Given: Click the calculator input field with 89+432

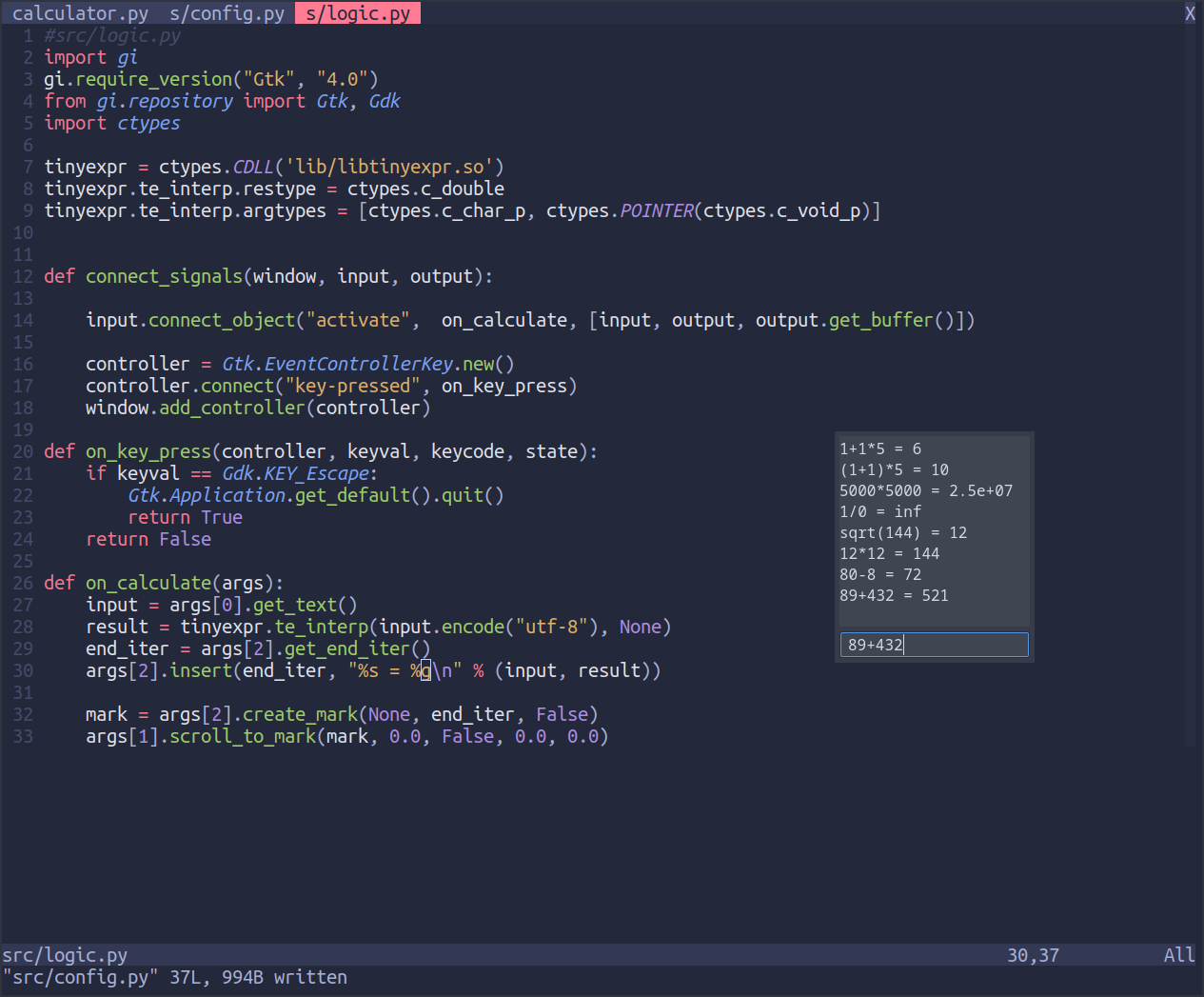Looking at the screenshot, I should pos(934,645).
